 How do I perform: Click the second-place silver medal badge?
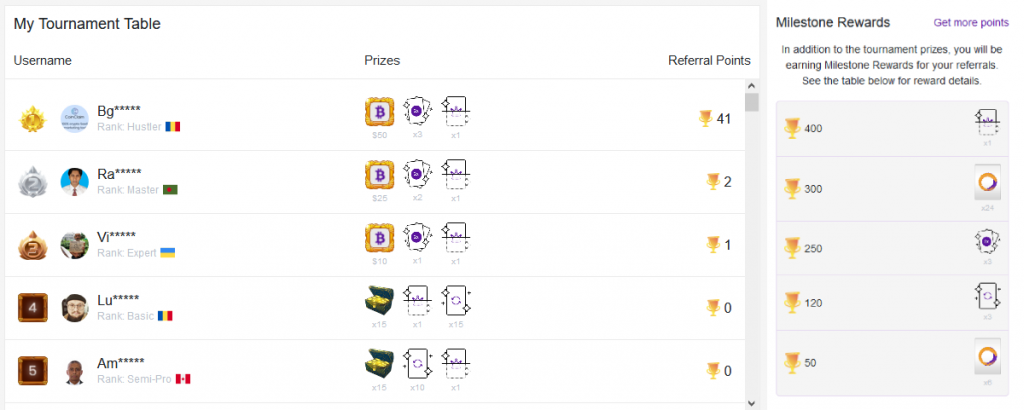tap(32, 182)
